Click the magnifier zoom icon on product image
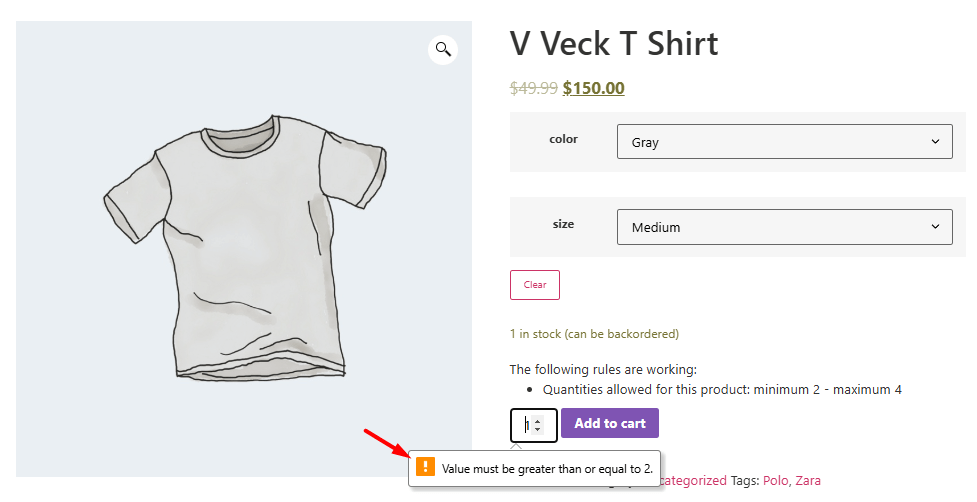This screenshot has width=977, height=502. click(443, 49)
